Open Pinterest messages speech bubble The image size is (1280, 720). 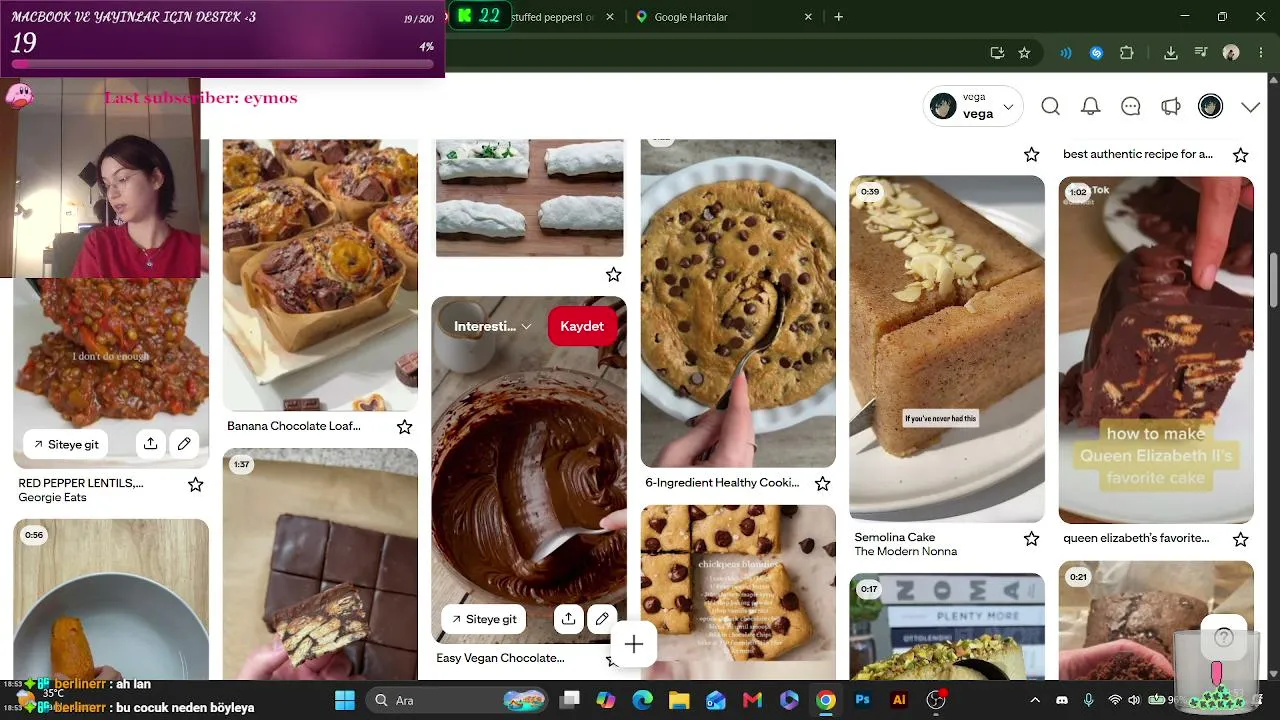pos(1131,106)
